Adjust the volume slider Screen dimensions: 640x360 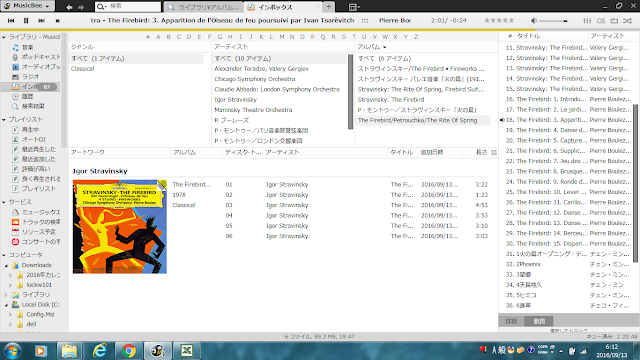coord(554,21)
